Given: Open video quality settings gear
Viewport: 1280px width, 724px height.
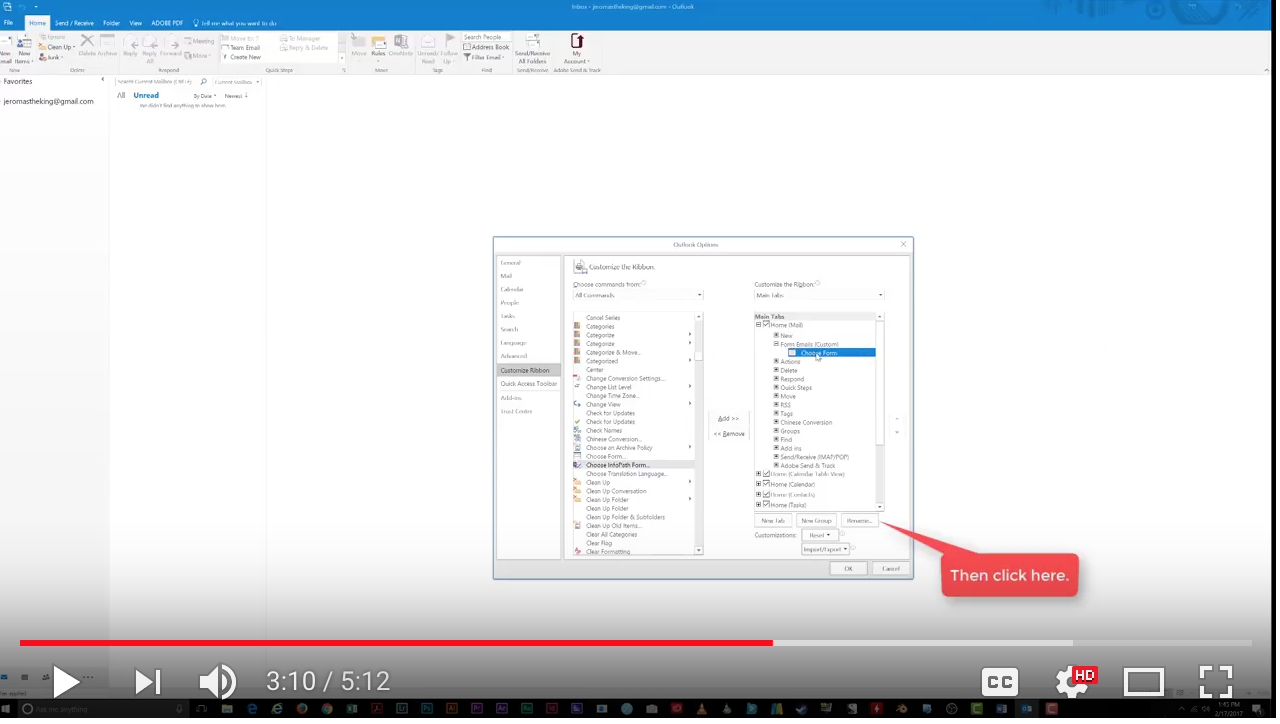Looking at the screenshot, I should [x=1074, y=682].
